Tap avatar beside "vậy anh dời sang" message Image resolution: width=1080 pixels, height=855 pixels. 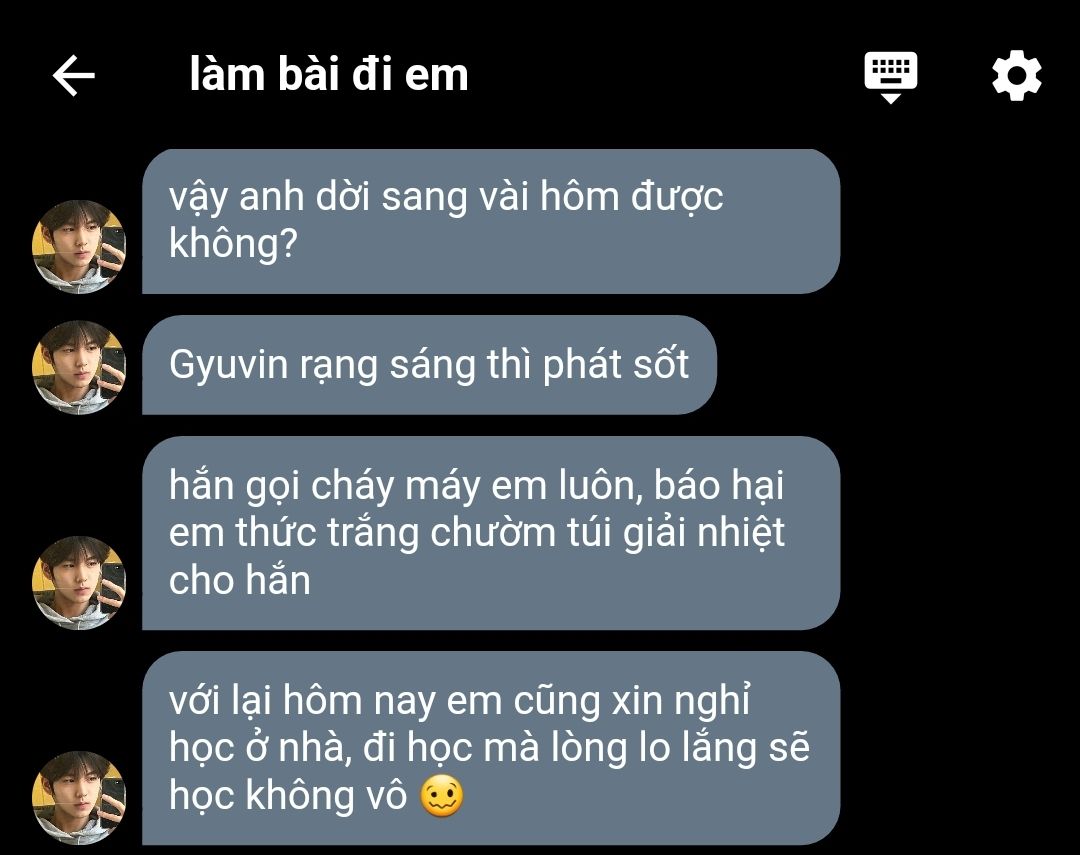click(79, 247)
